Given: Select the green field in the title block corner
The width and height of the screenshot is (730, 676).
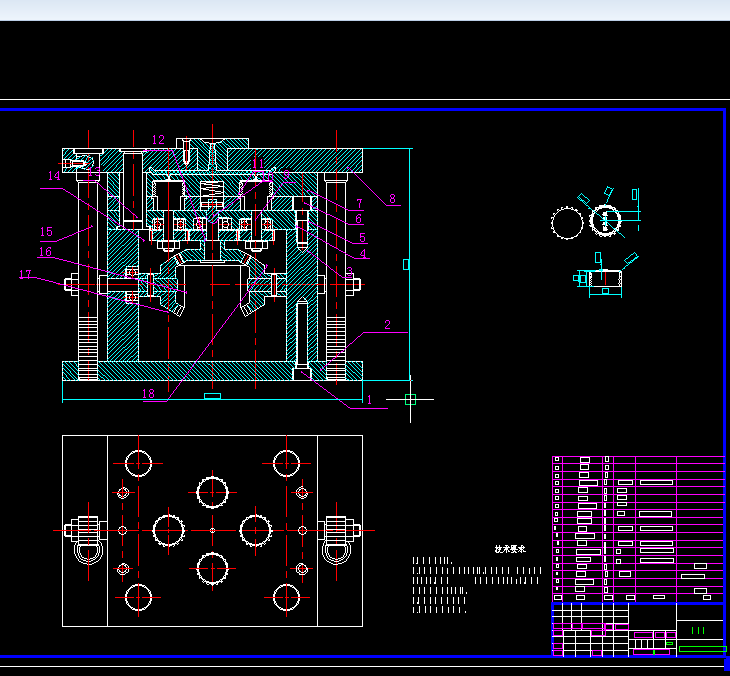Looking at the screenshot, I should [x=702, y=648].
